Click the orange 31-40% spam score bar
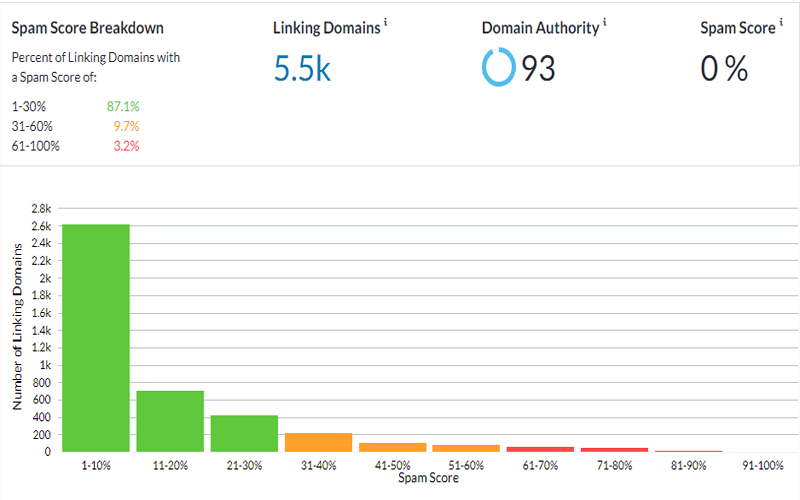Image resolution: width=800 pixels, height=500 pixels. point(318,442)
